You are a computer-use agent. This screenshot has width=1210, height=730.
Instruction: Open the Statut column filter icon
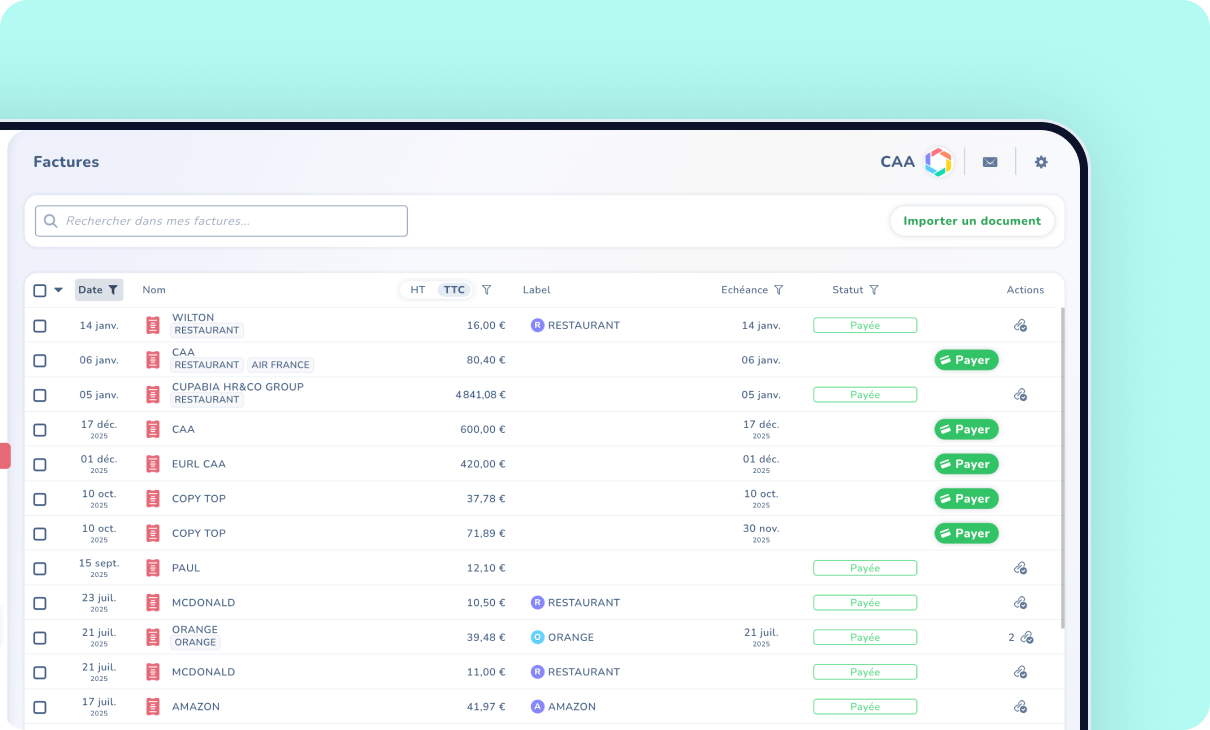(x=874, y=290)
